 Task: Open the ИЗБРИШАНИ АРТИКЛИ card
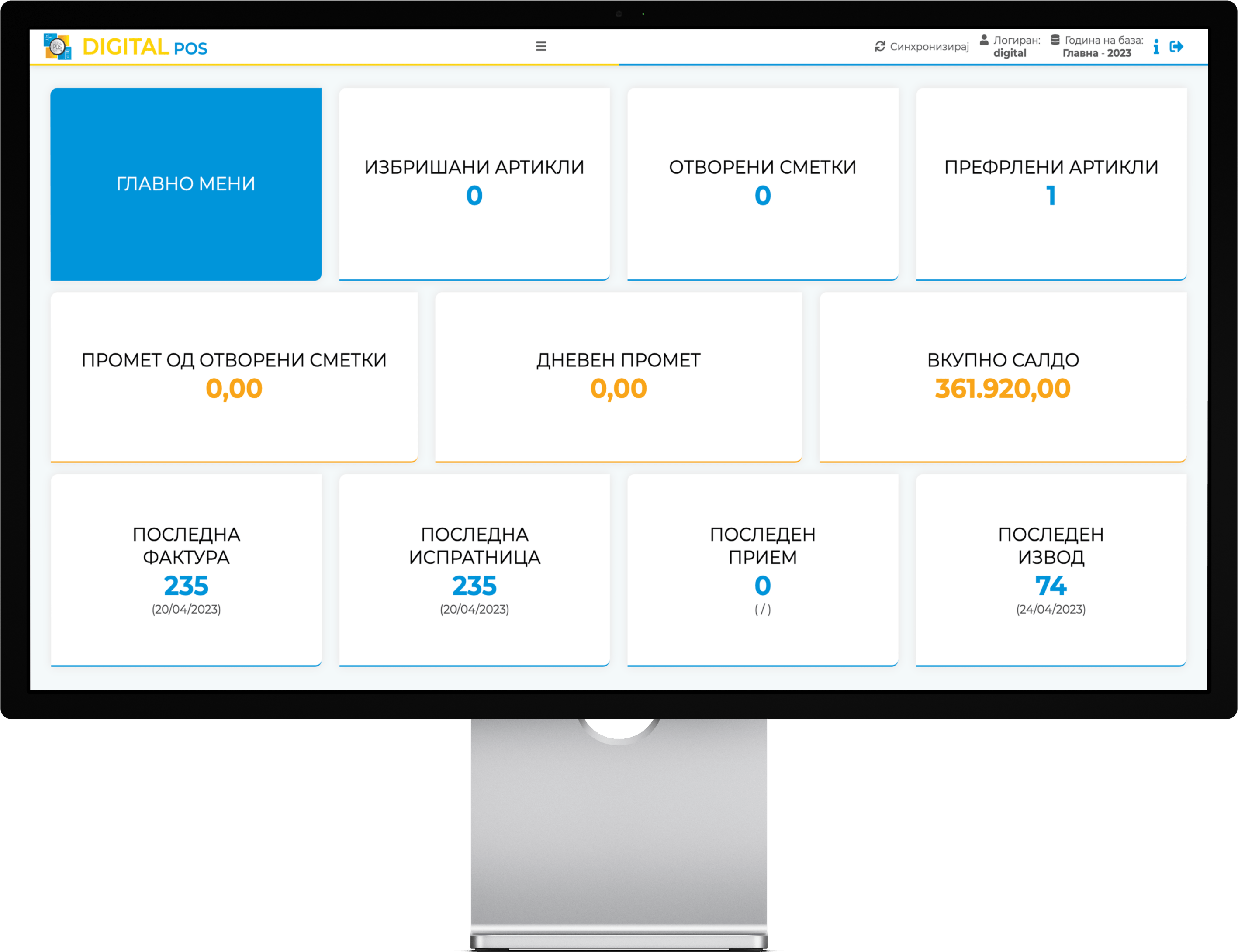474,184
